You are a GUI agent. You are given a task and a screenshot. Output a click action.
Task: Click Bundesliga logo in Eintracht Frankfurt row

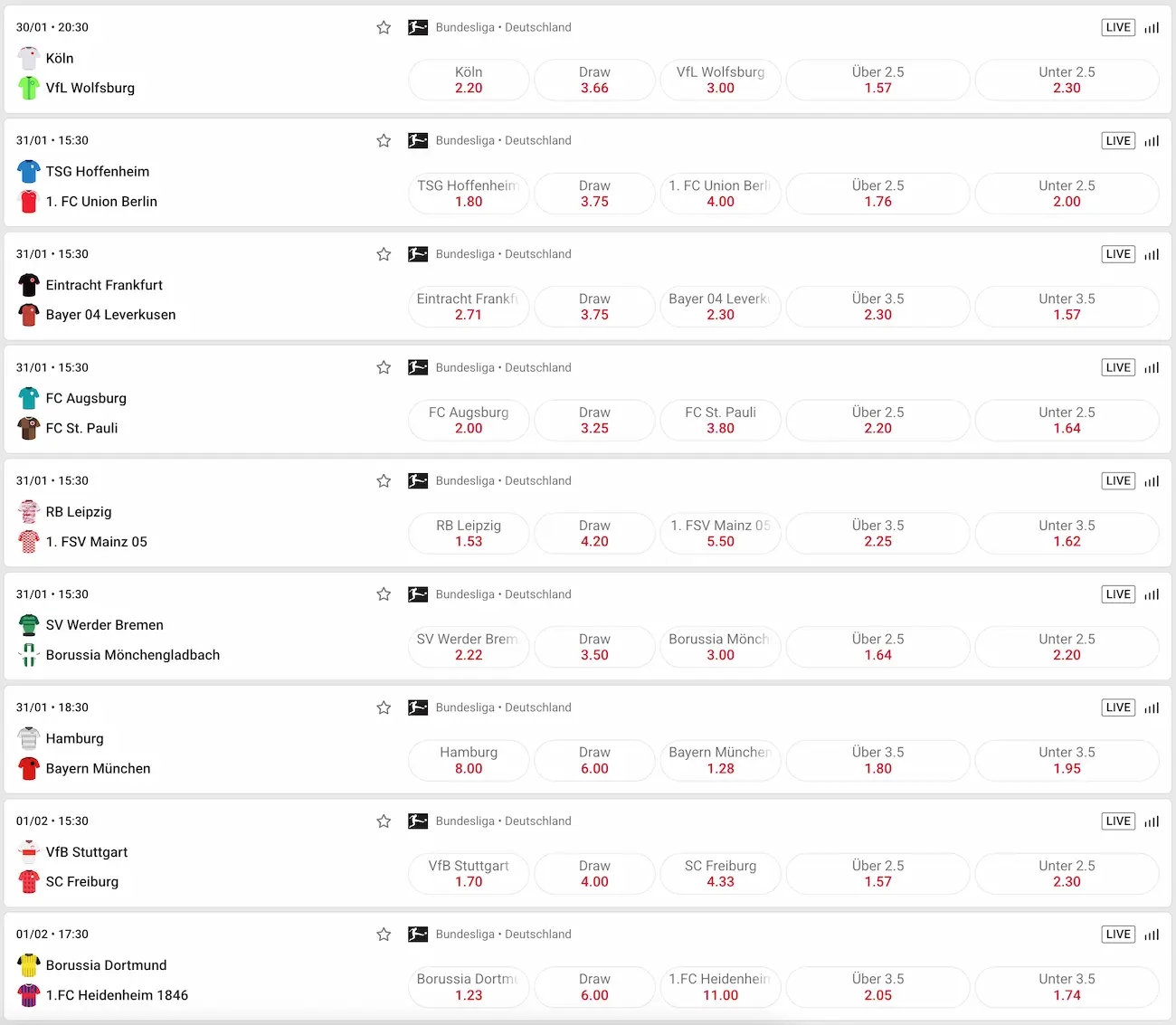point(418,254)
